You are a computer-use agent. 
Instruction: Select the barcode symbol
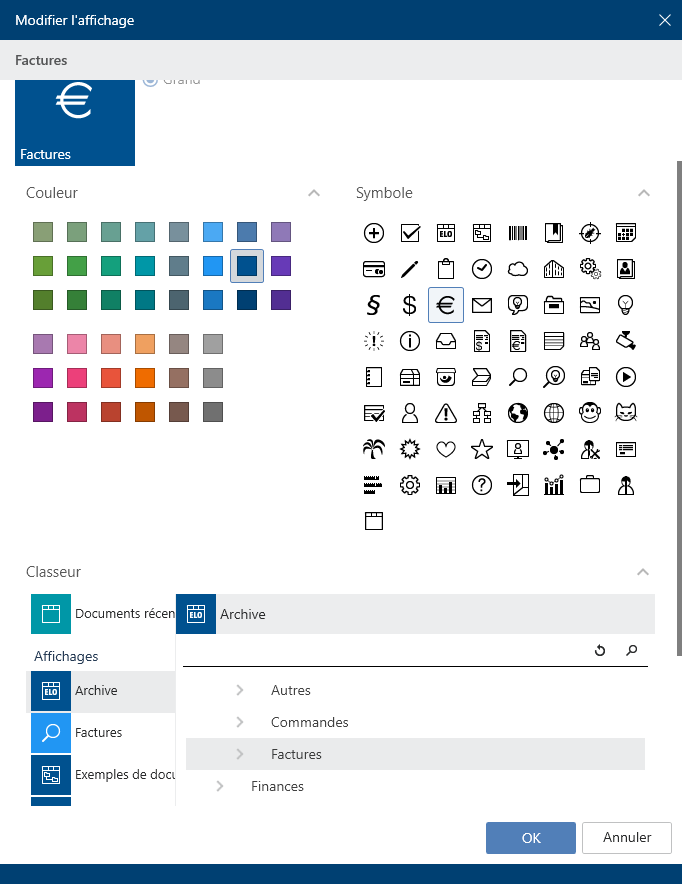518,233
